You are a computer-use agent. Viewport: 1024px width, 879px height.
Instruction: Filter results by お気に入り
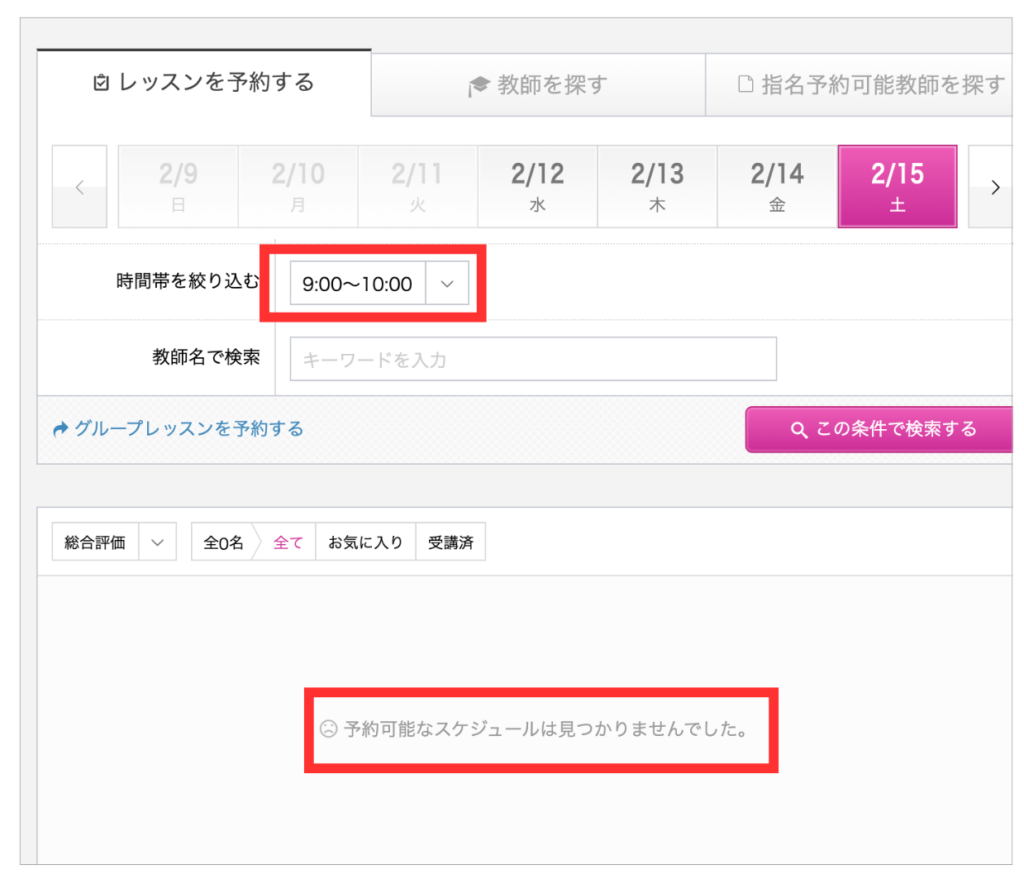click(366, 542)
